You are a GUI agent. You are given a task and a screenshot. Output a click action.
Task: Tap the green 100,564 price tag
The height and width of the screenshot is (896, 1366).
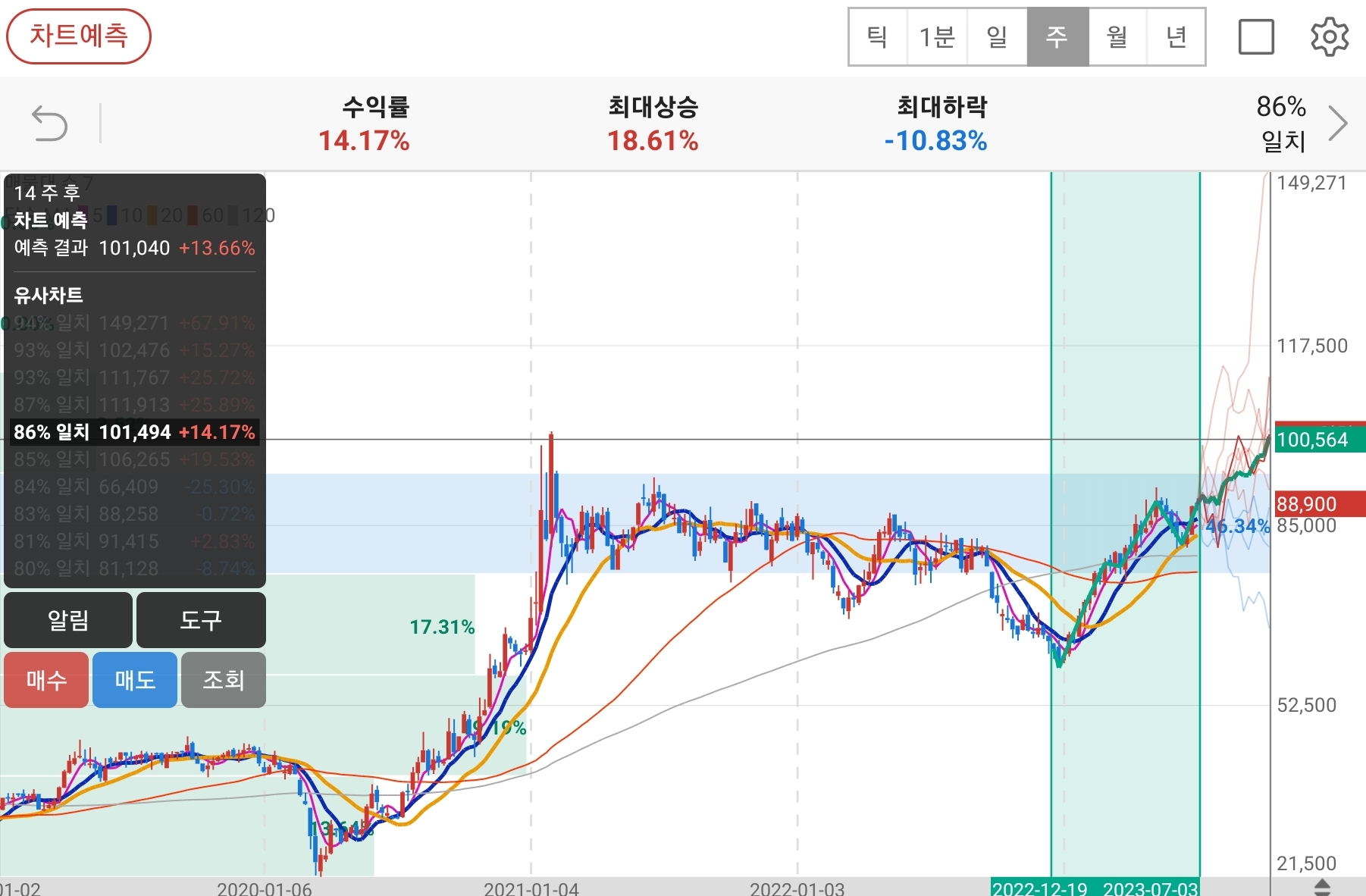click(1320, 439)
